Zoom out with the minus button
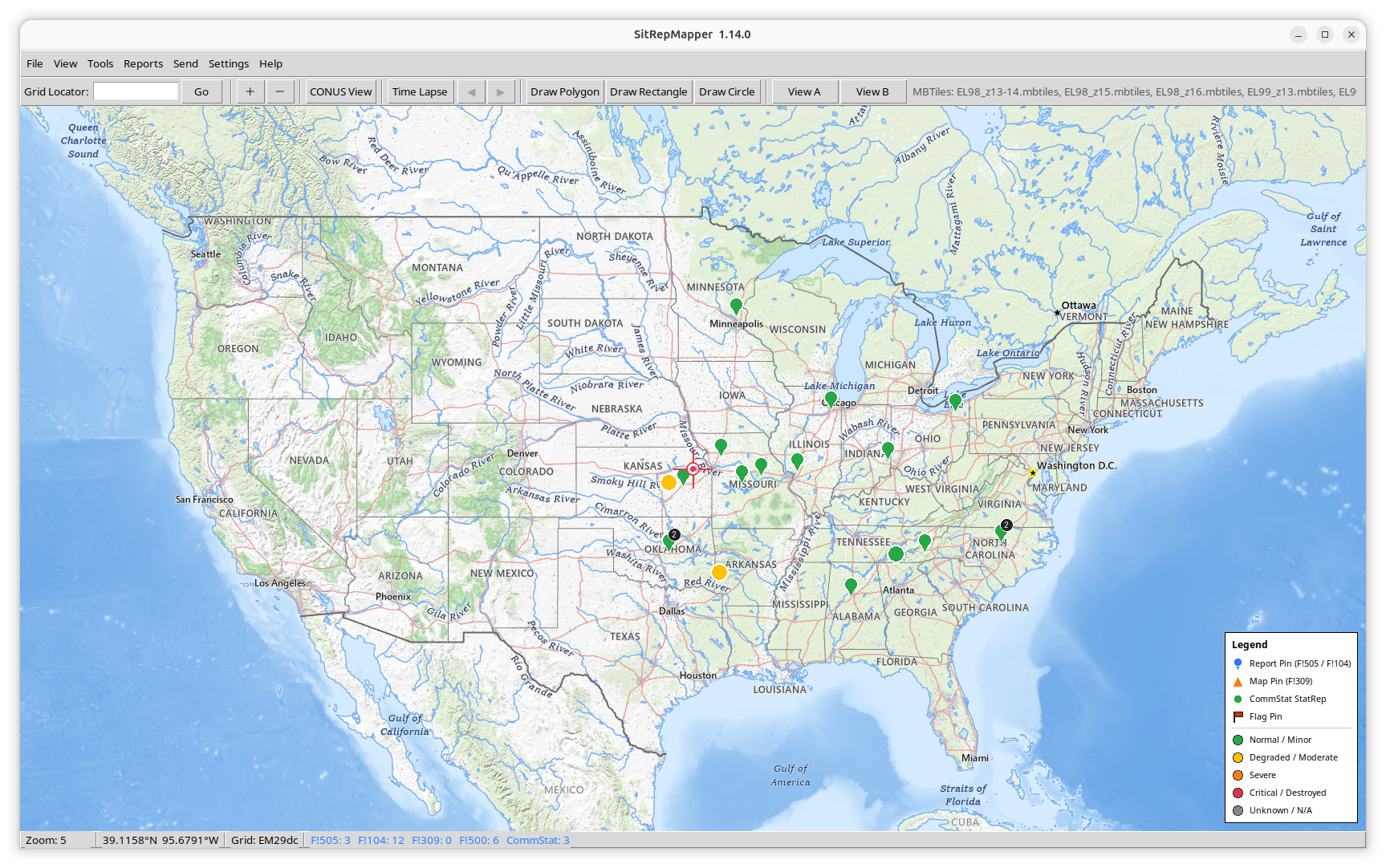Viewport: 1386px width, 868px height. (279, 91)
